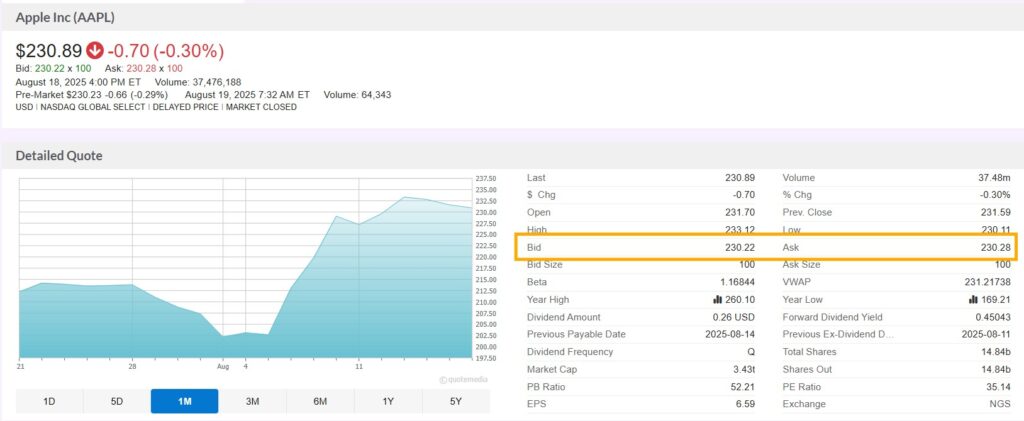
Task: Click the NASDAQ GLOBAL SELECT label
Action: (x=93, y=107)
